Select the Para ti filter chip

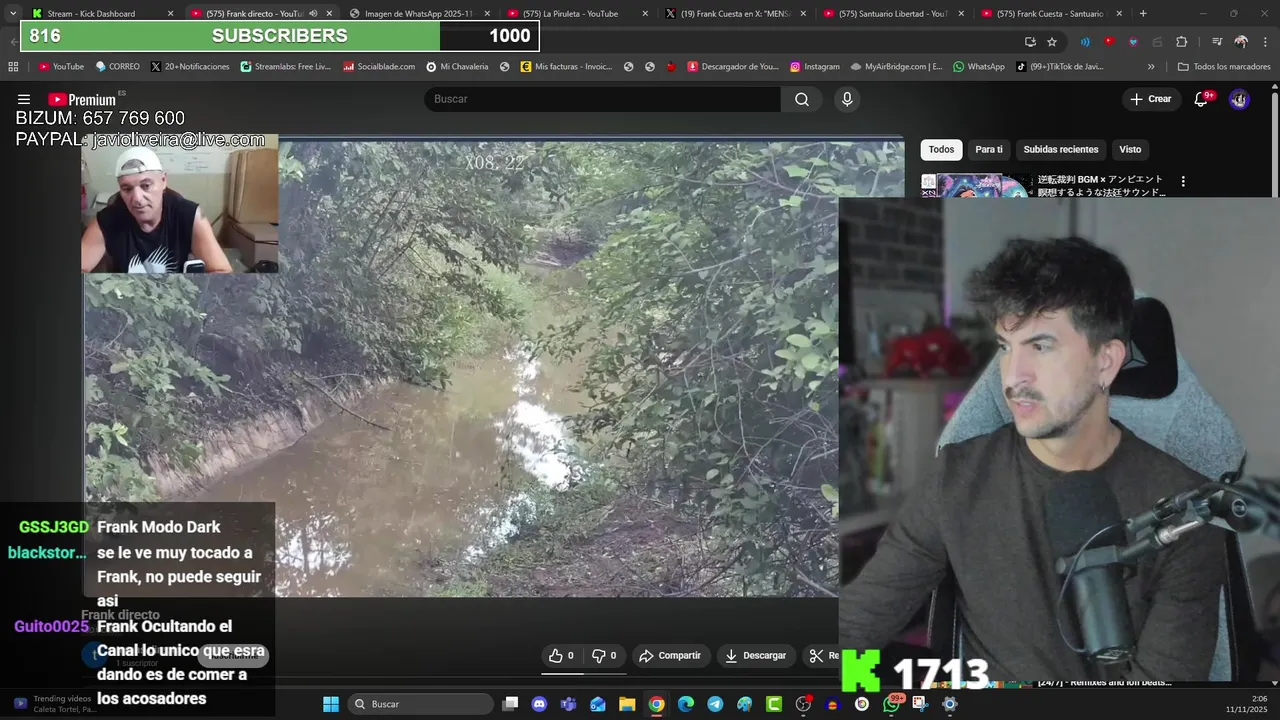989,150
